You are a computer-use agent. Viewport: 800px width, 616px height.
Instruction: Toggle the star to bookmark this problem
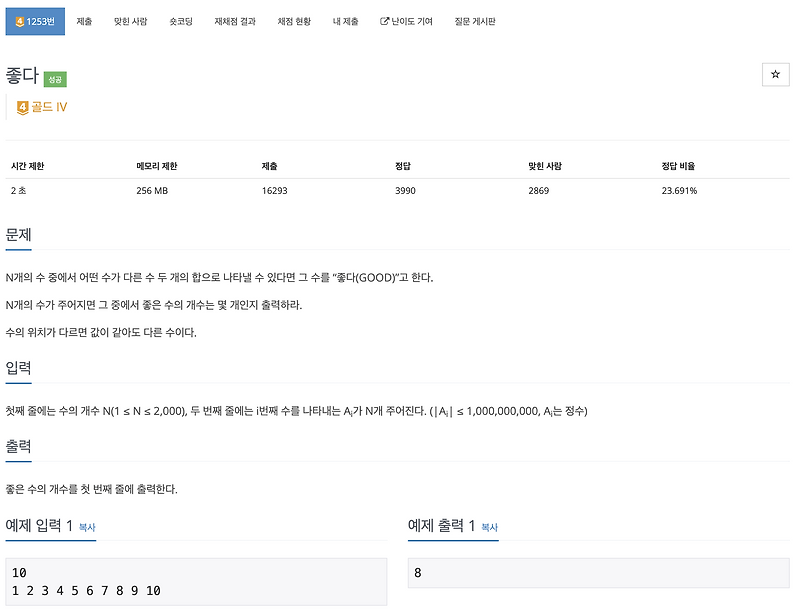tap(774, 72)
